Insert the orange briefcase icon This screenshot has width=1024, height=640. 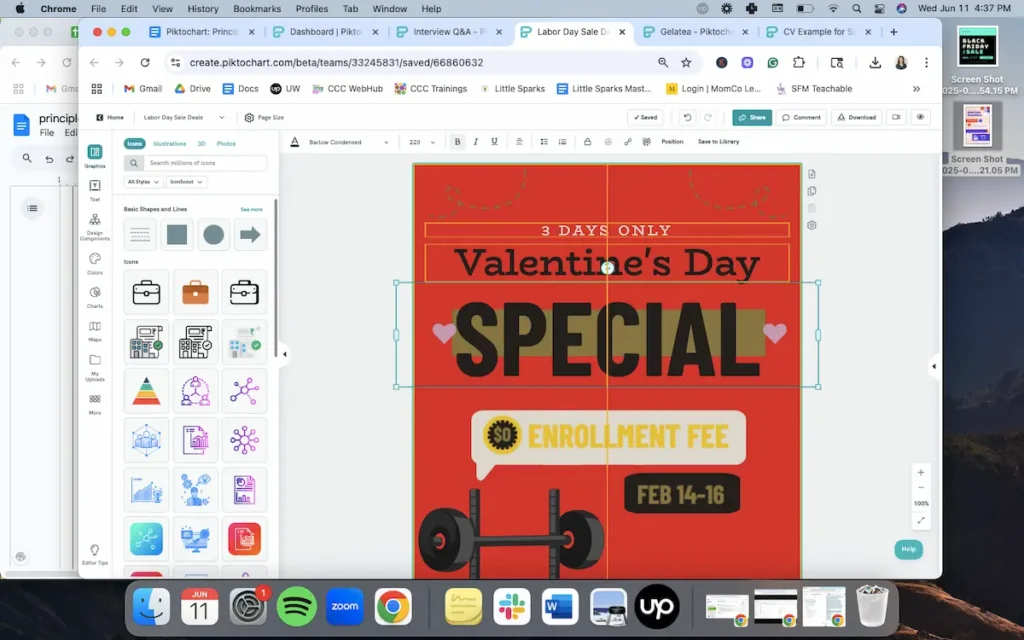[x=195, y=292]
